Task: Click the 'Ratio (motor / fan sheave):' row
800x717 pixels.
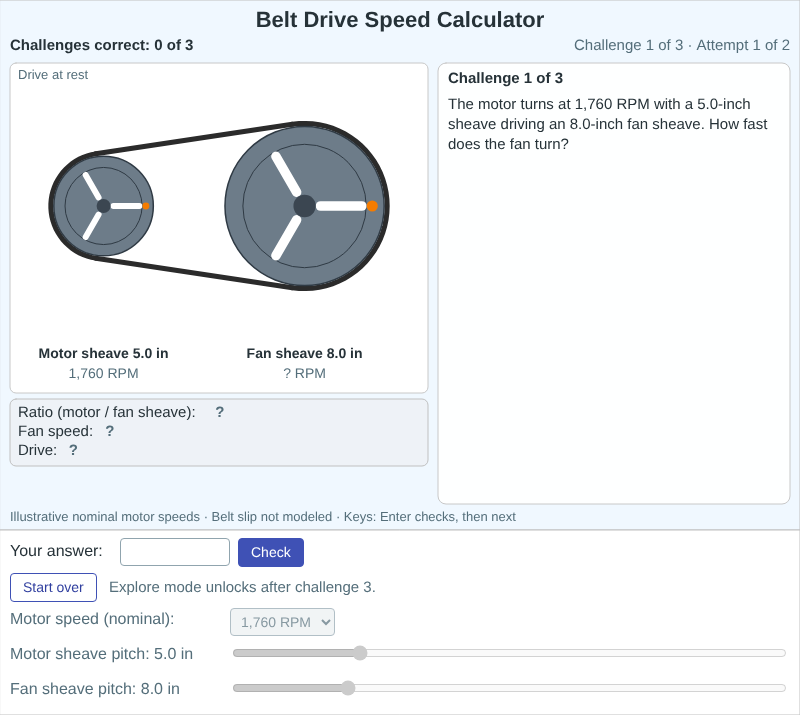Action: 121,412
